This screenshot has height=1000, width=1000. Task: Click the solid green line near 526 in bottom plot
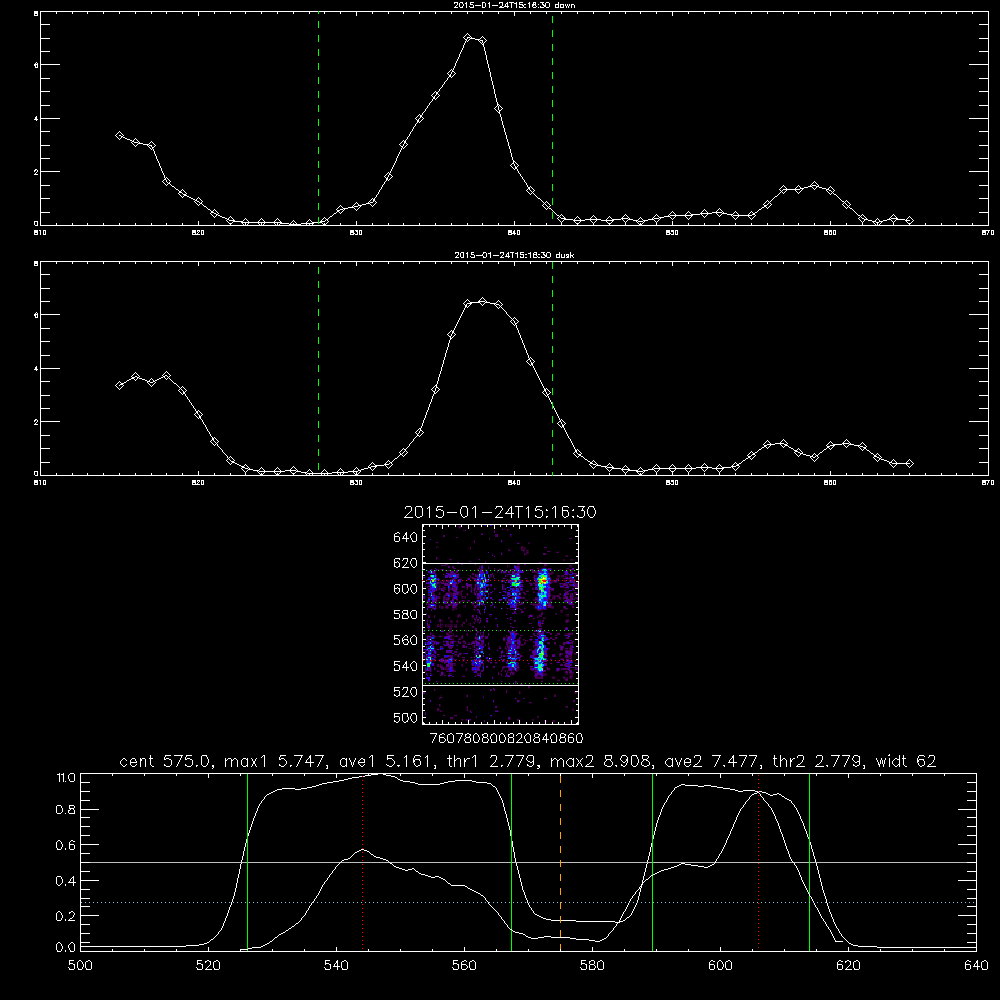(x=247, y=862)
